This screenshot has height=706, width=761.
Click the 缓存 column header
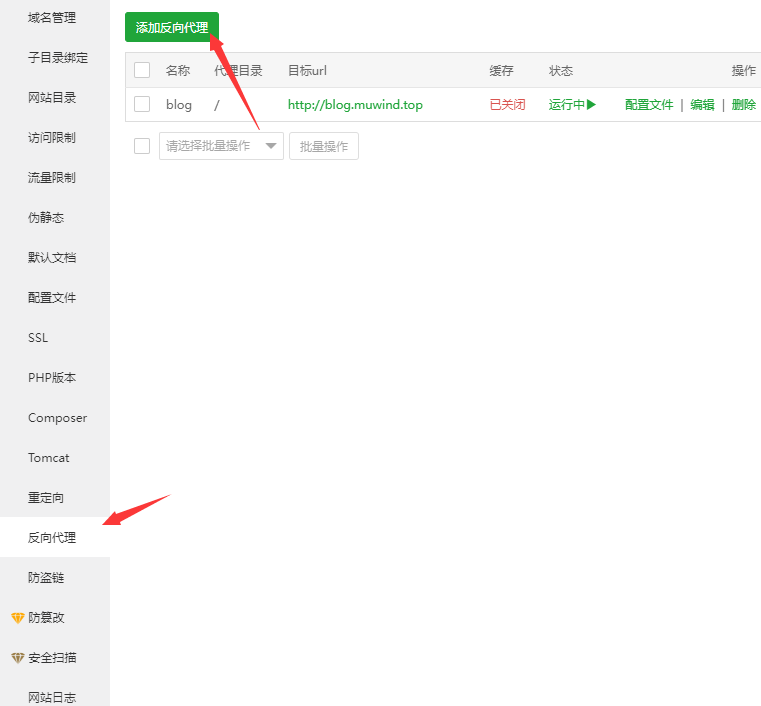[x=501, y=71]
